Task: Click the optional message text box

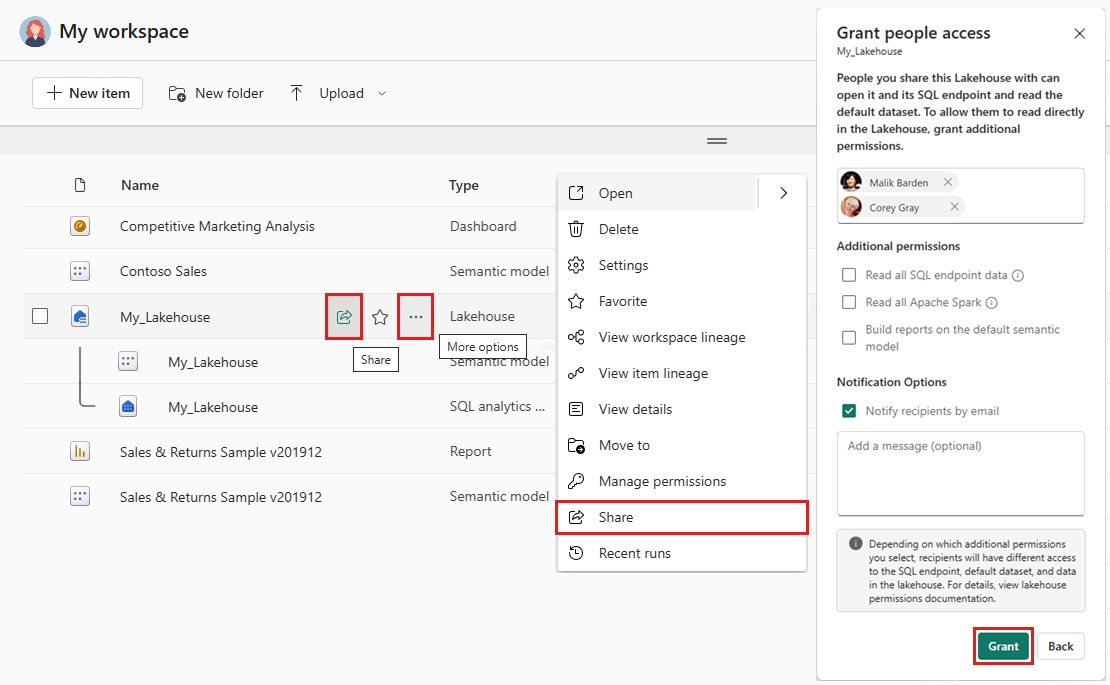Action: point(960,473)
